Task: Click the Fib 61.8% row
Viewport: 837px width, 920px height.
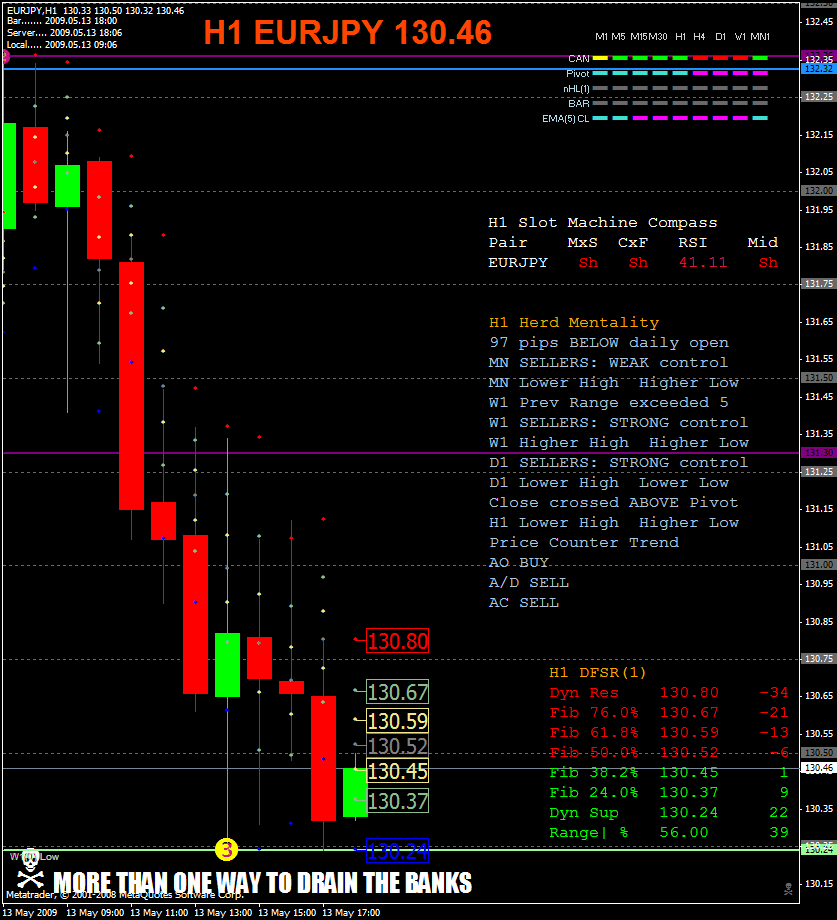Action: (x=669, y=732)
